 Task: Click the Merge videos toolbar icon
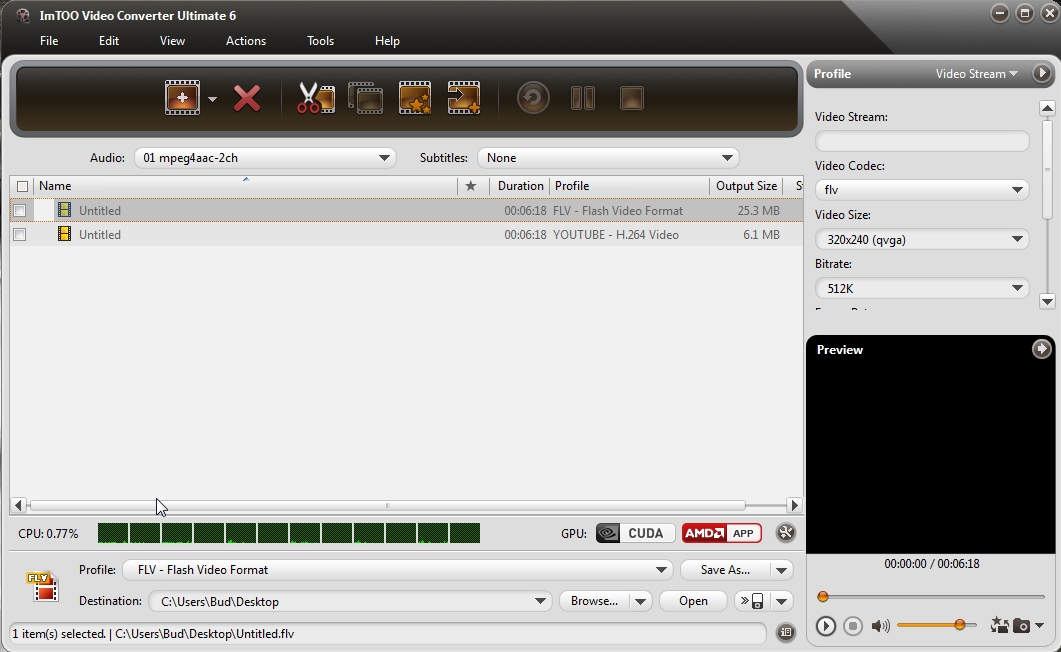click(x=365, y=98)
